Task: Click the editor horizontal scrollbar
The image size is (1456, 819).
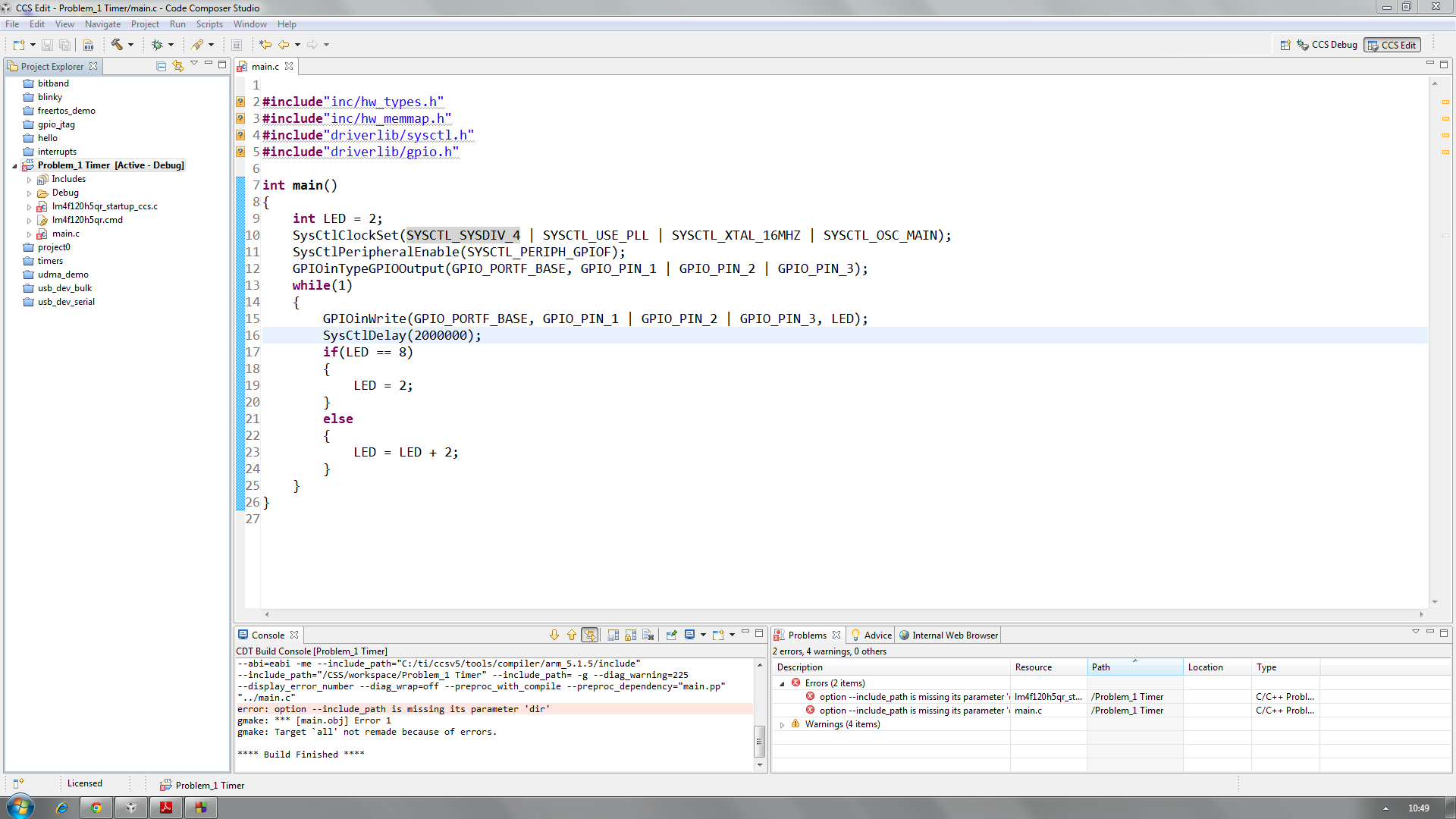Action: click(844, 614)
